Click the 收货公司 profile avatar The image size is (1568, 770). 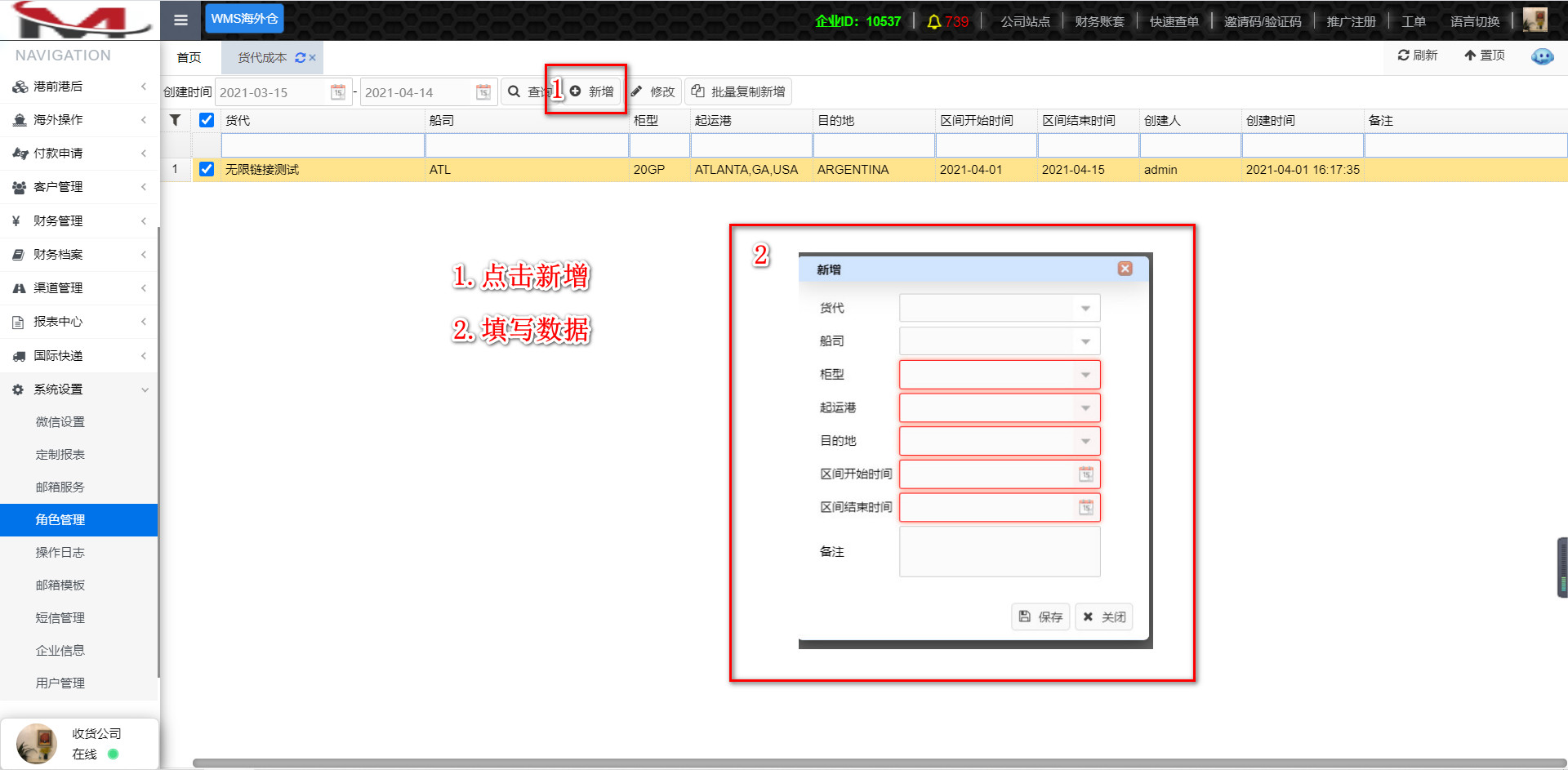click(x=37, y=743)
